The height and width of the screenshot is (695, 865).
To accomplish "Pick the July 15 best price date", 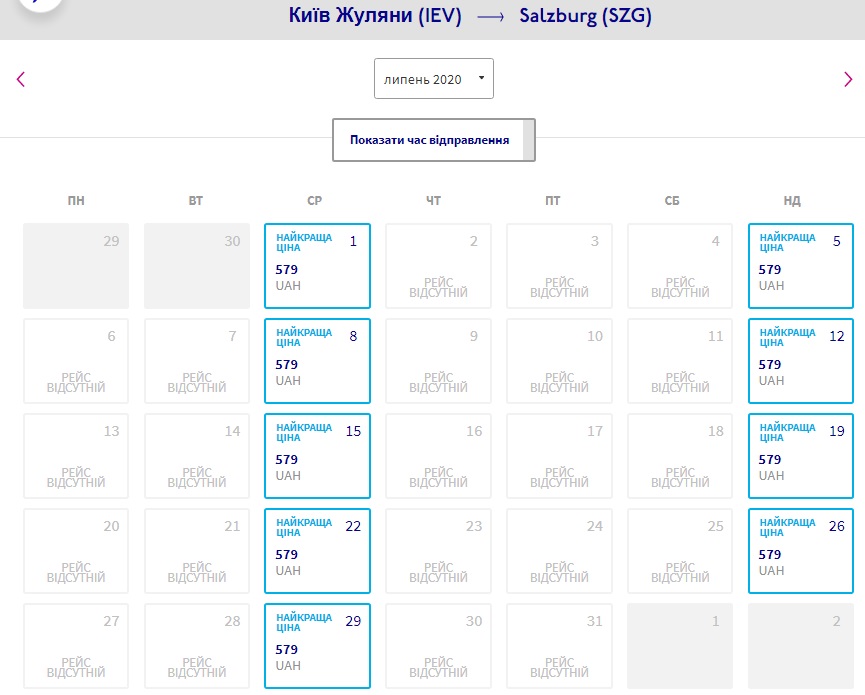I will coord(317,455).
